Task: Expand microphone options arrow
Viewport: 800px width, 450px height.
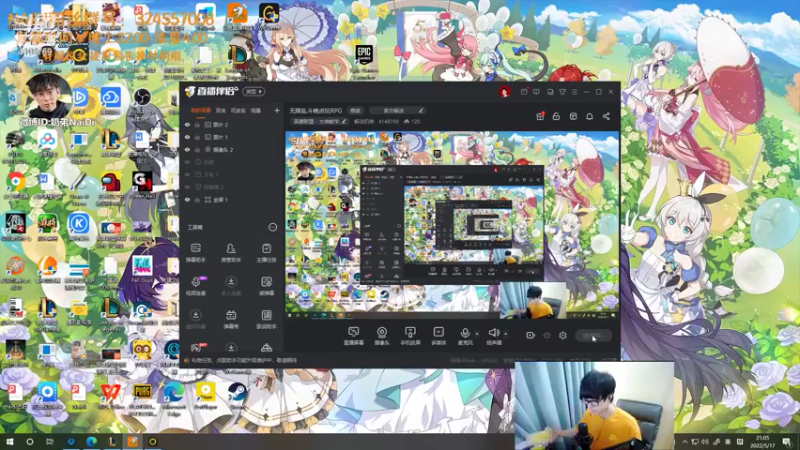Action: [477, 334]
